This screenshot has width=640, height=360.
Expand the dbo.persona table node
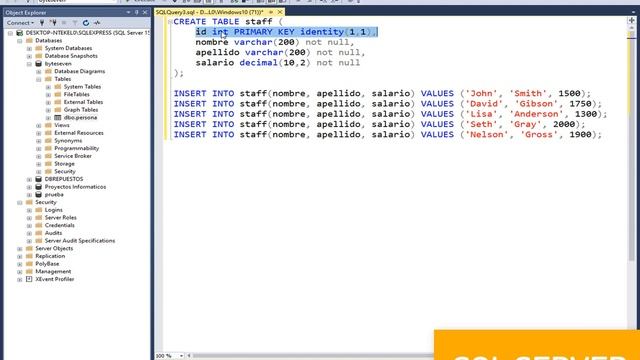[48, 118]
